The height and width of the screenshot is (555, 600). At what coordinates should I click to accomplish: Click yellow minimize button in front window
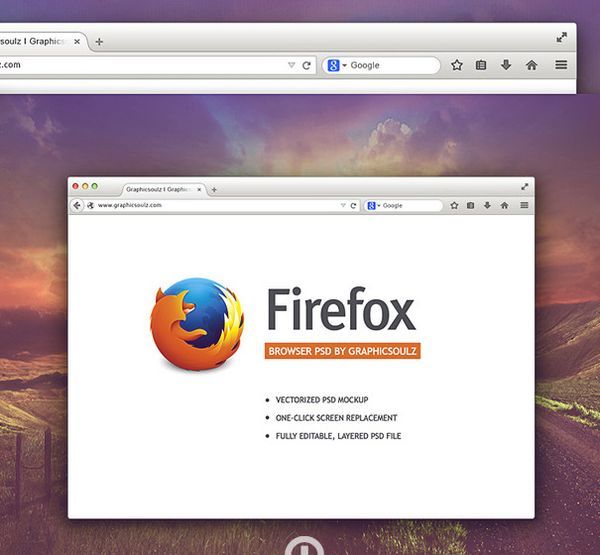click(85, 186)
